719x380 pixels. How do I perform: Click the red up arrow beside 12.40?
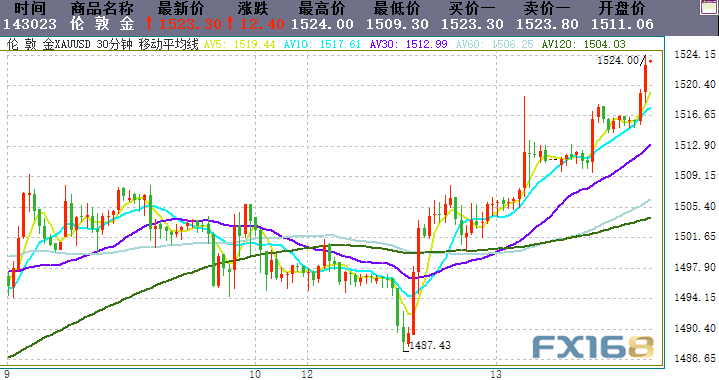pyautogui.click(x=230, y=24)
